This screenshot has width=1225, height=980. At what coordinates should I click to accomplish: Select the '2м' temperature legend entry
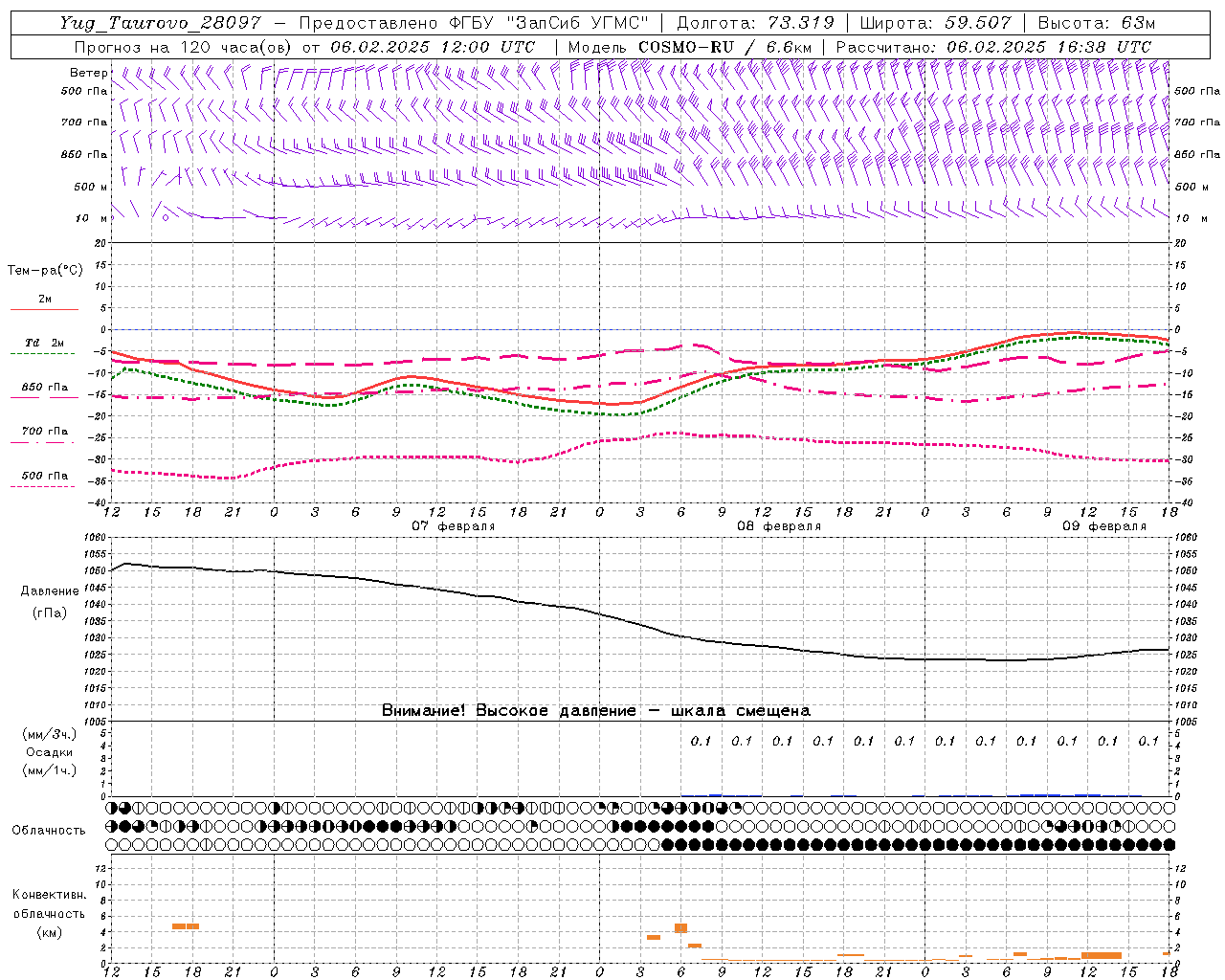click(45, 300)
